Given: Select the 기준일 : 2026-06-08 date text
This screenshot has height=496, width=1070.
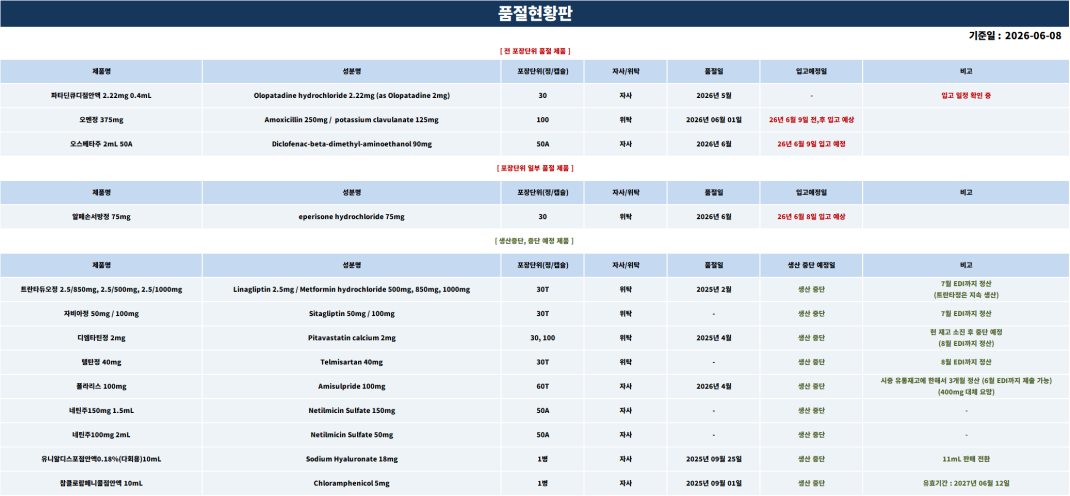Looking at the screenshot, I should pyautogui.click(x=1015, y=36).
